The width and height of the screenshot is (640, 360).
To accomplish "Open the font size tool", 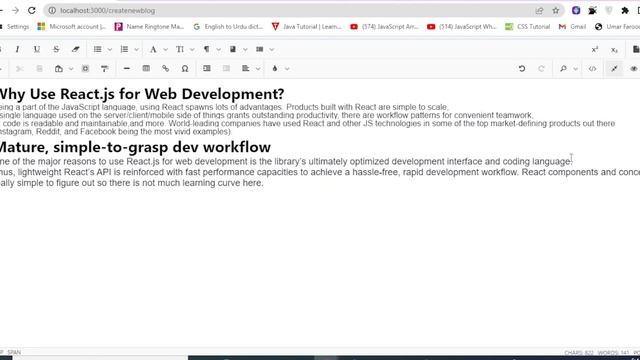I will [x=180, y=49].
